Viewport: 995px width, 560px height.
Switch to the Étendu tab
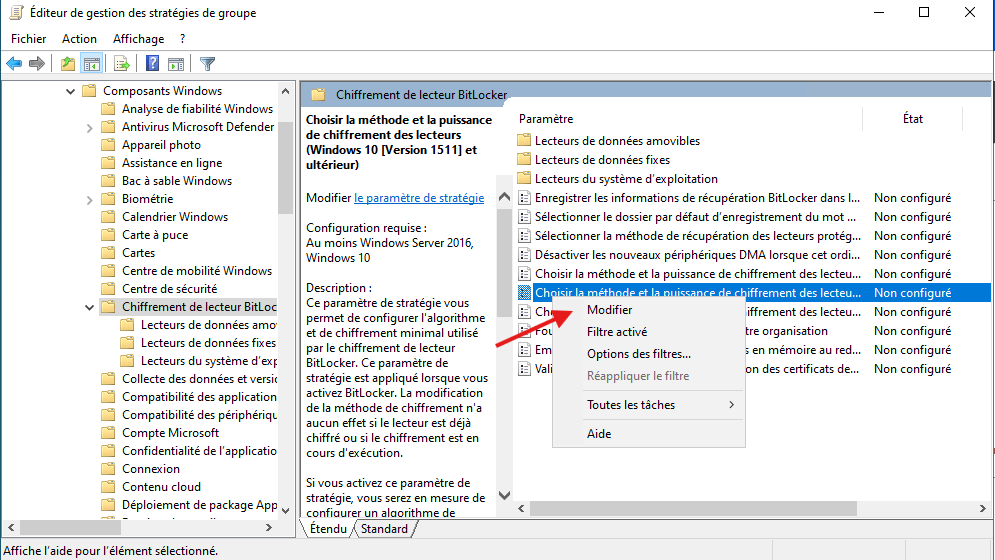[327, 529]
